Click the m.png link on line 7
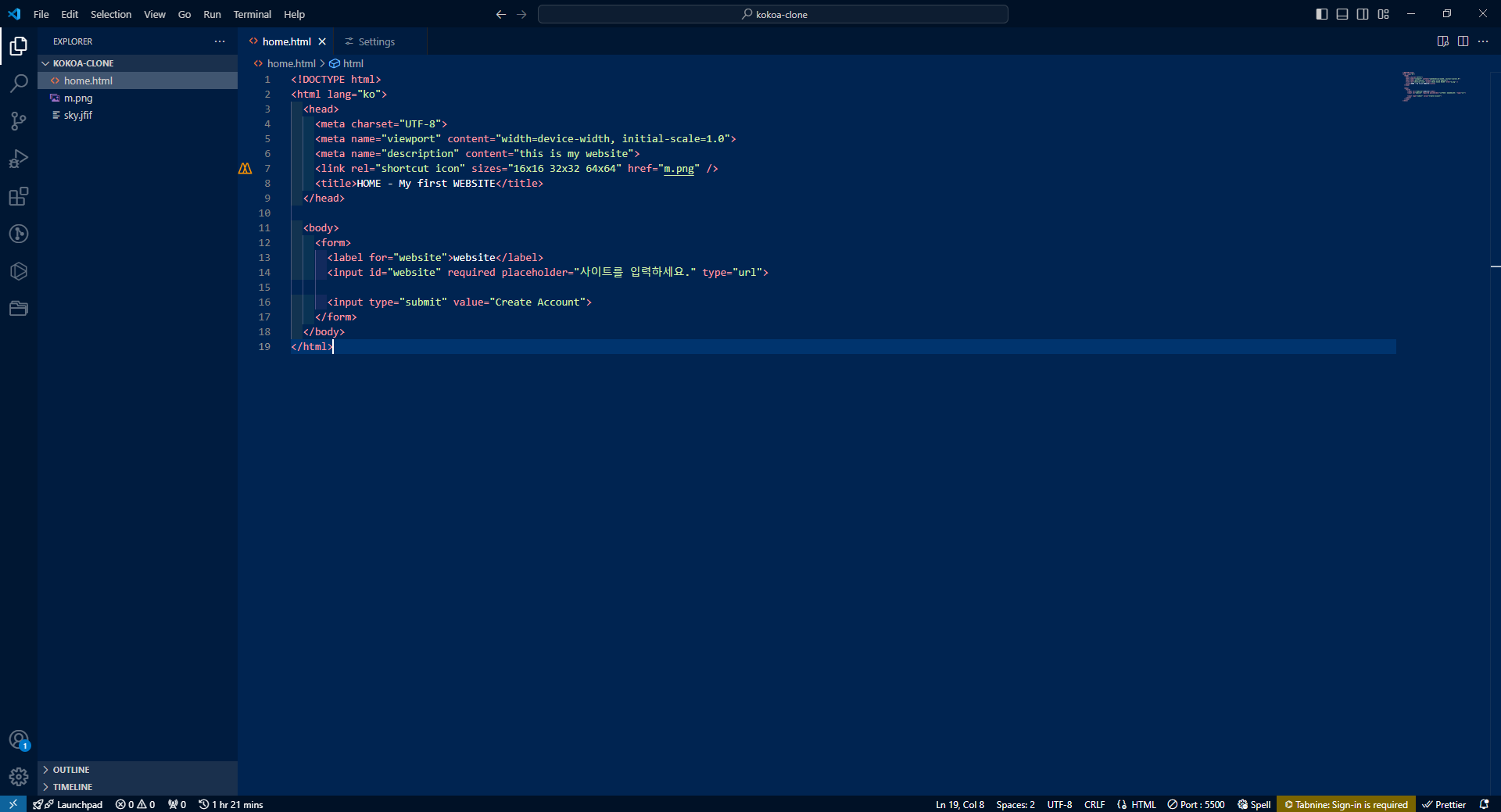 click(x=679, y=169)
